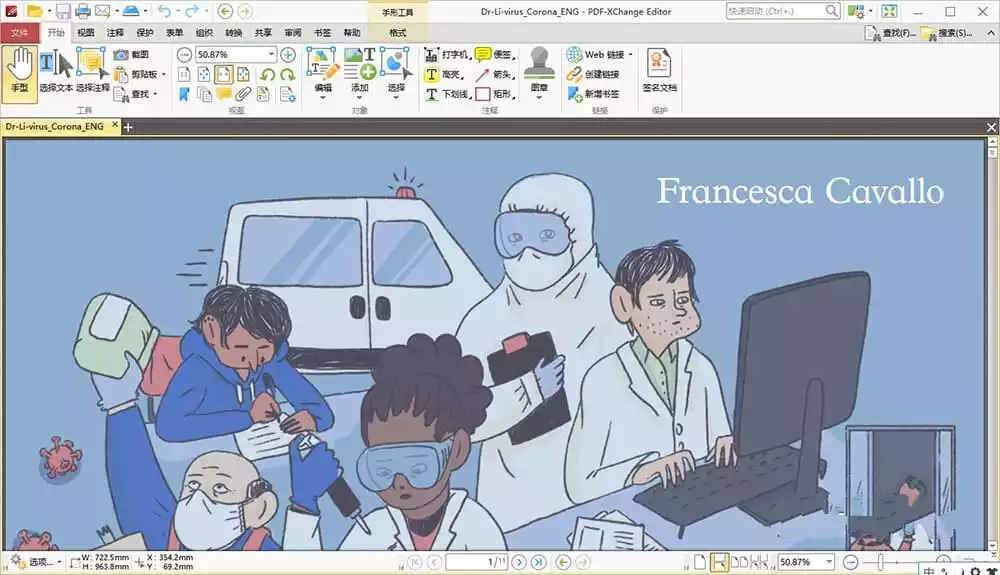
Task: Select the Hand tool (手型)
Action: click(20, 70)
